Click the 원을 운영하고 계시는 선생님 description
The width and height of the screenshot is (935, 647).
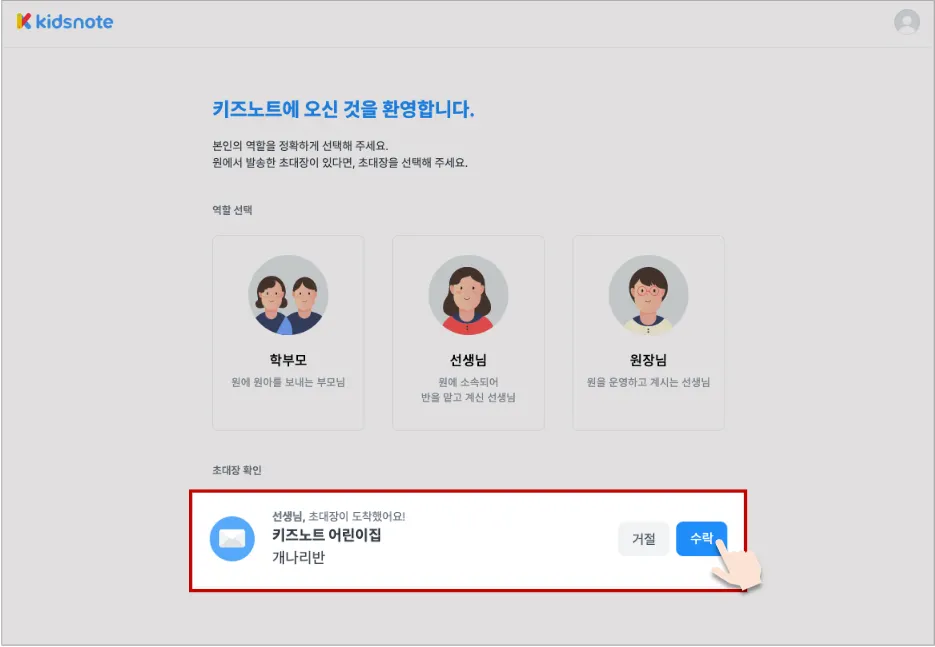648,382
